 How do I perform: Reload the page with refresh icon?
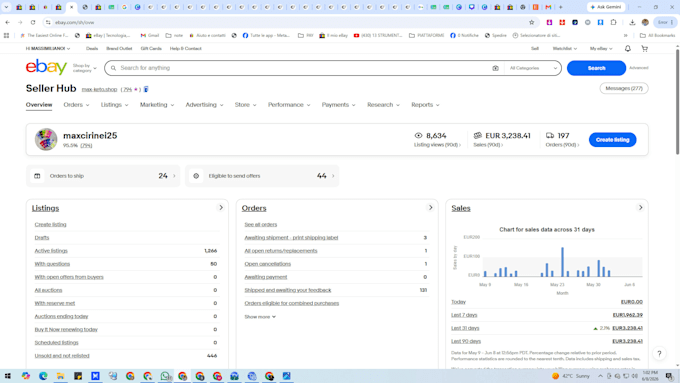click(33, 22)
